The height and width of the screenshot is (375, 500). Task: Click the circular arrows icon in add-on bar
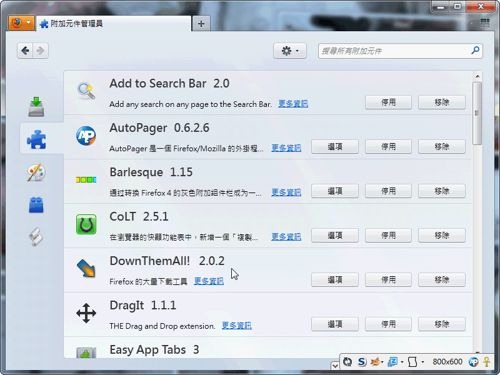pos(347,362)
